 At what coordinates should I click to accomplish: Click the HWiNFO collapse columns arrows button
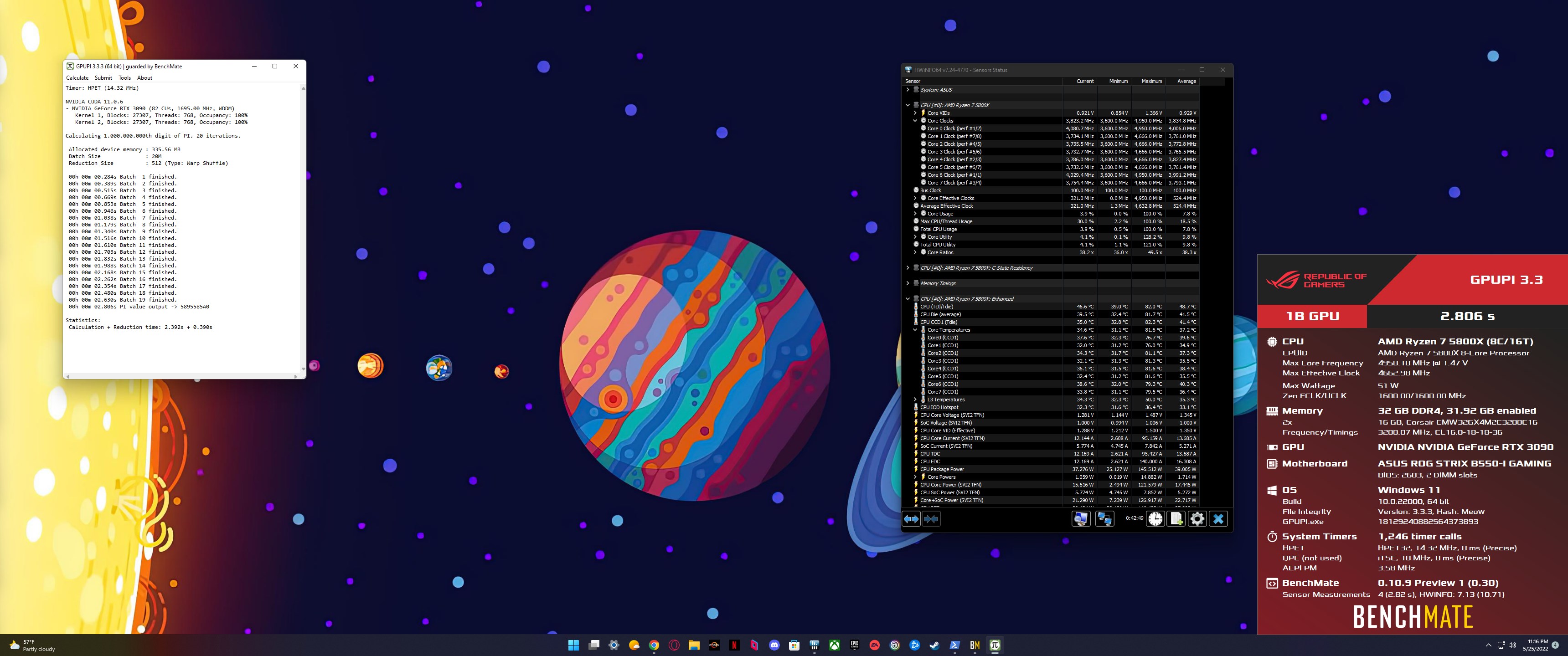click(931, 519)
